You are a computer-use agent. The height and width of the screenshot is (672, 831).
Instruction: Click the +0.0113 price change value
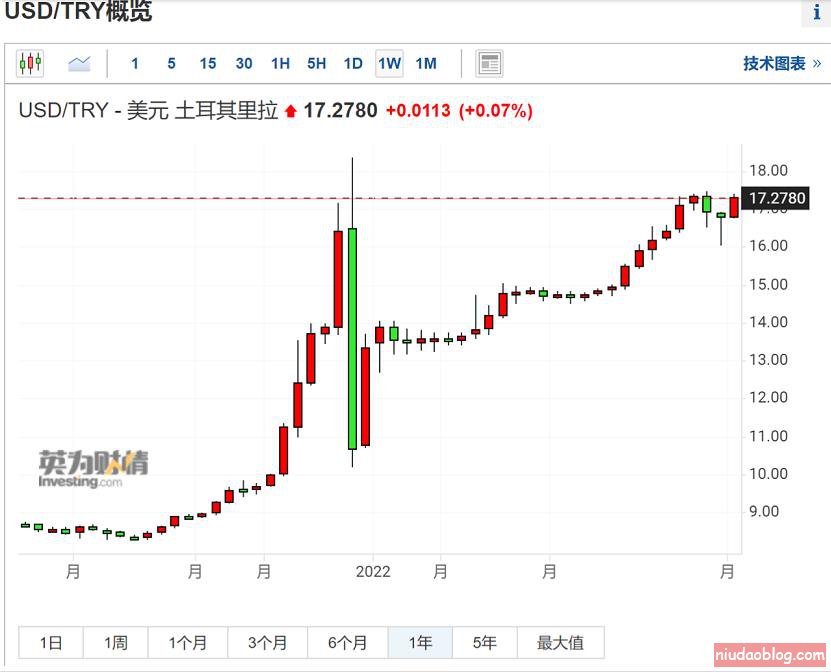click(x=418, y=111)
